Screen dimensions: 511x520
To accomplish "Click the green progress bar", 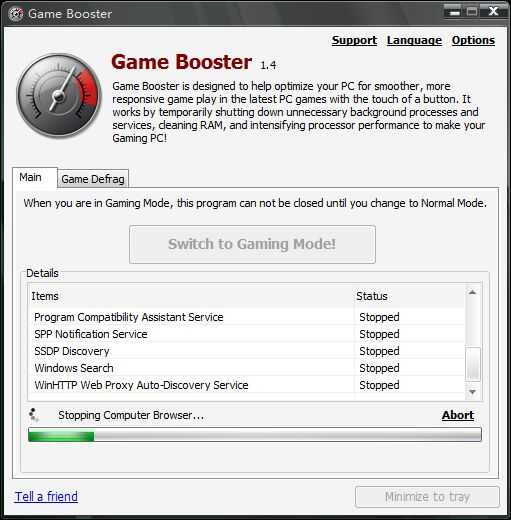I will point(255,435).
